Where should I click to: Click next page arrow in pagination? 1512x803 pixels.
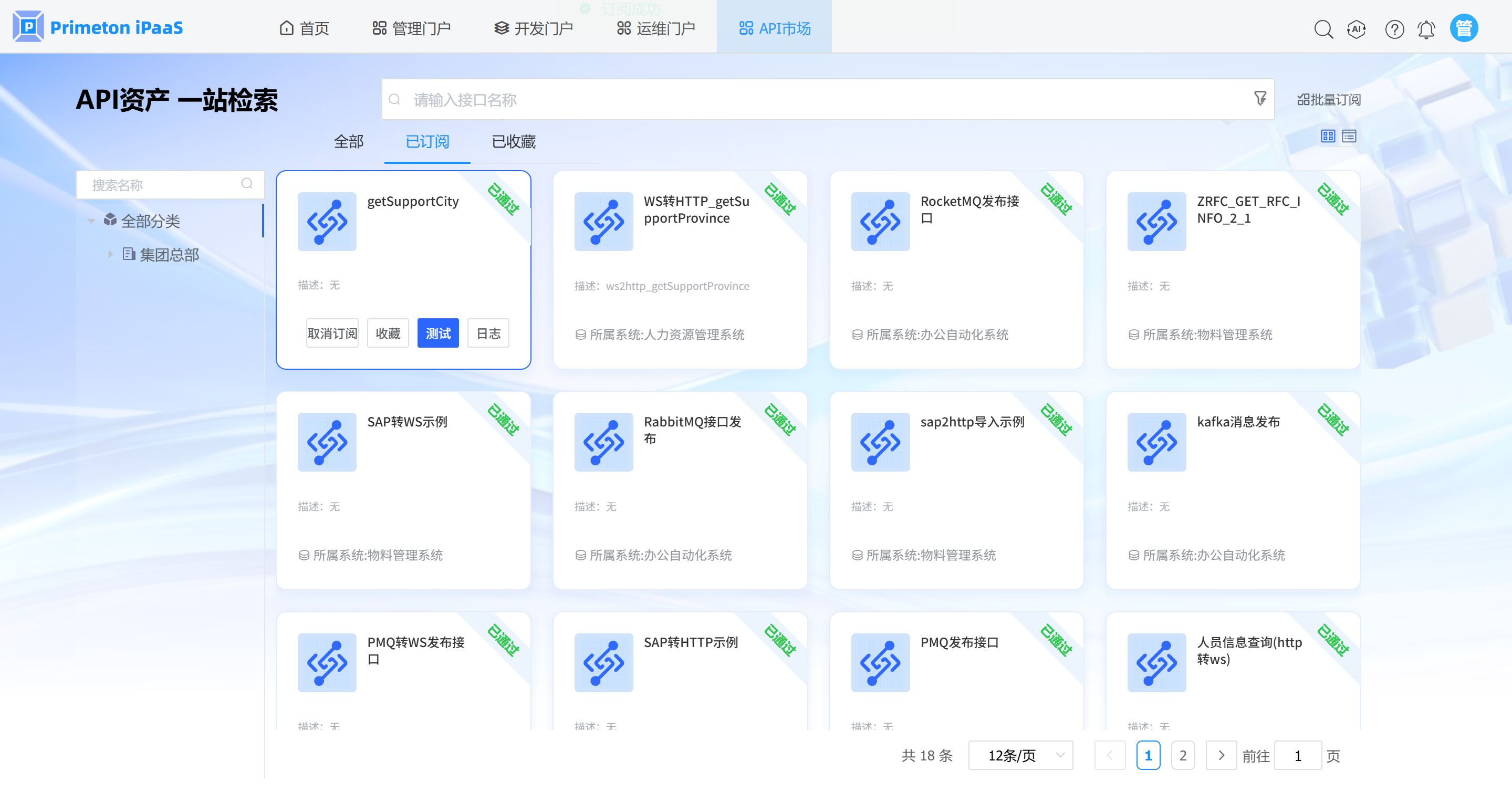(x=1221, y=755)
